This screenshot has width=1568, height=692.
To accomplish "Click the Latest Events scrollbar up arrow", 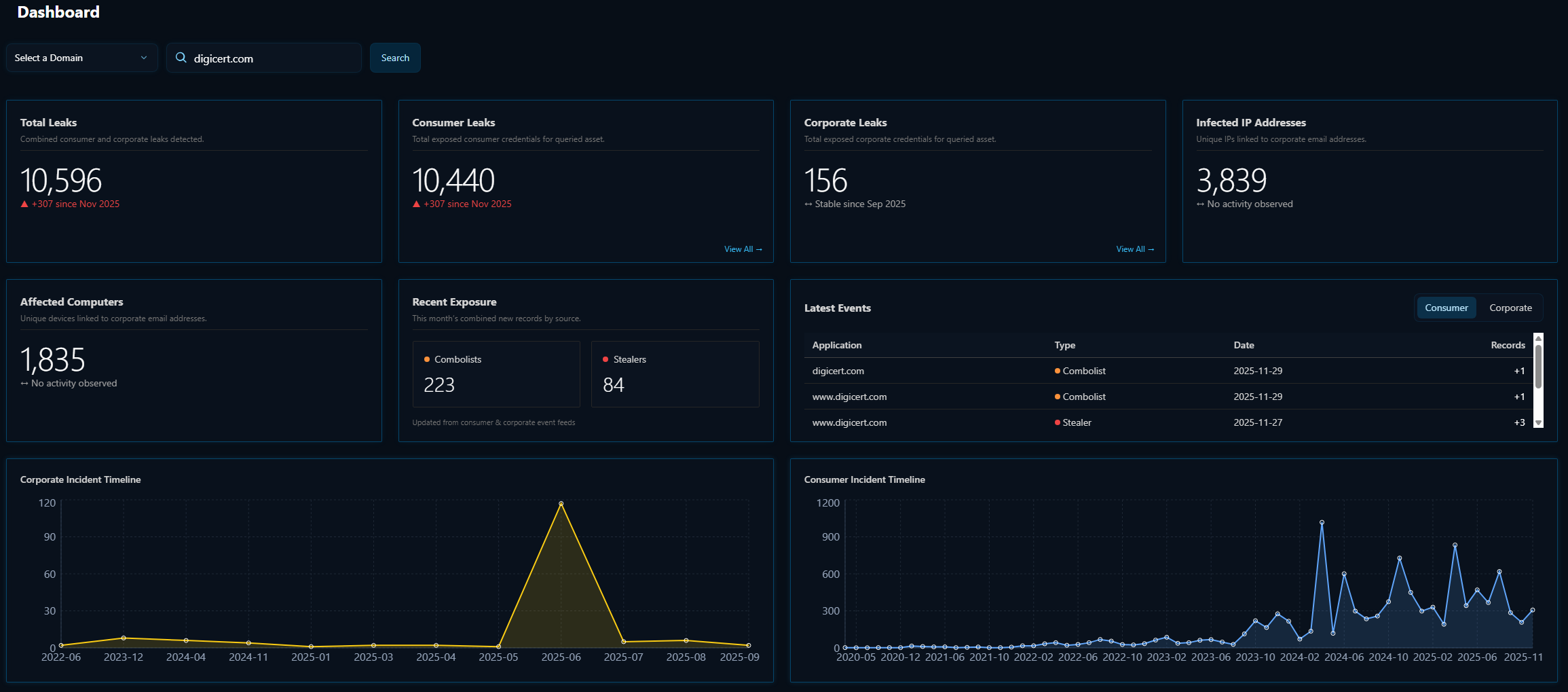I will coord(1538,338).
